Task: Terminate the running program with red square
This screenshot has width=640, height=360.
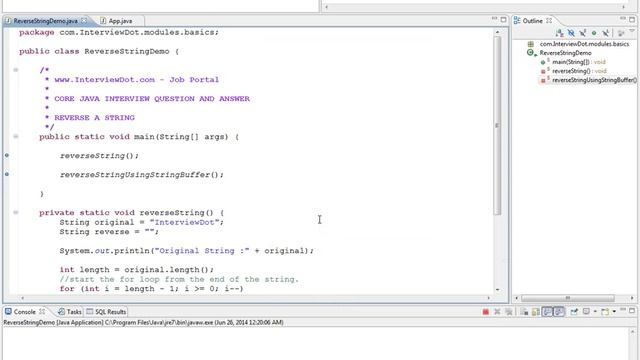Action: (x=486, y=312)
